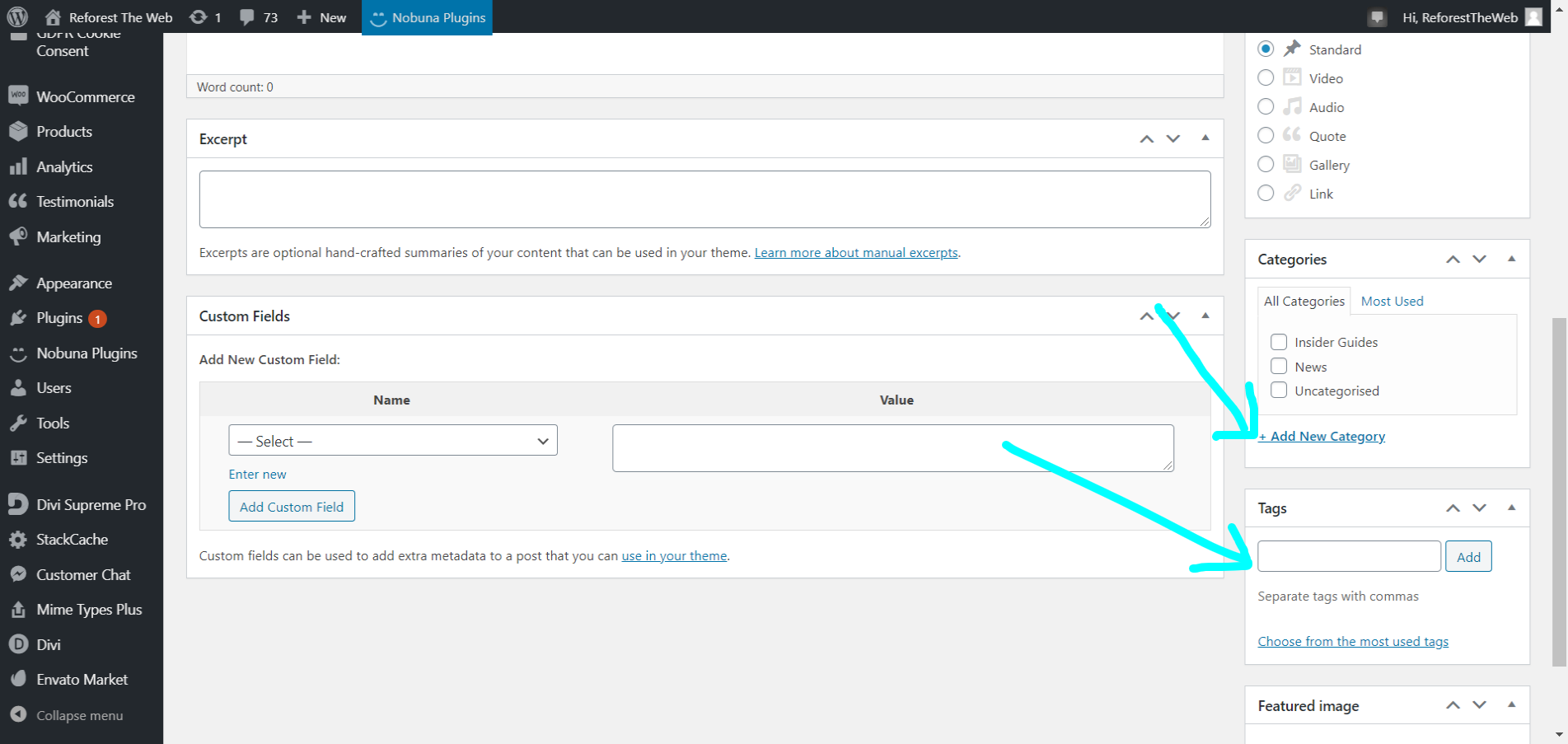Viewport: 1568px width, 744px height.
Task: Open the Hi, ReforestTheWeb account menu
Action: click(1472, 17)
